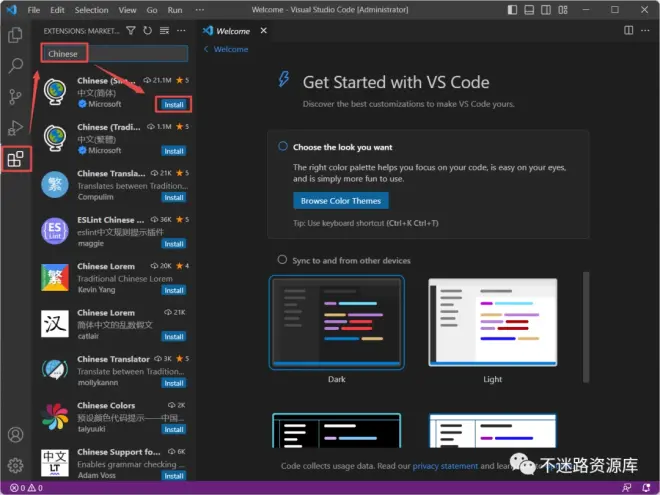Click the extensions search box with 'Chinese'
660x495 pixels.
click(x=114, y=54)
